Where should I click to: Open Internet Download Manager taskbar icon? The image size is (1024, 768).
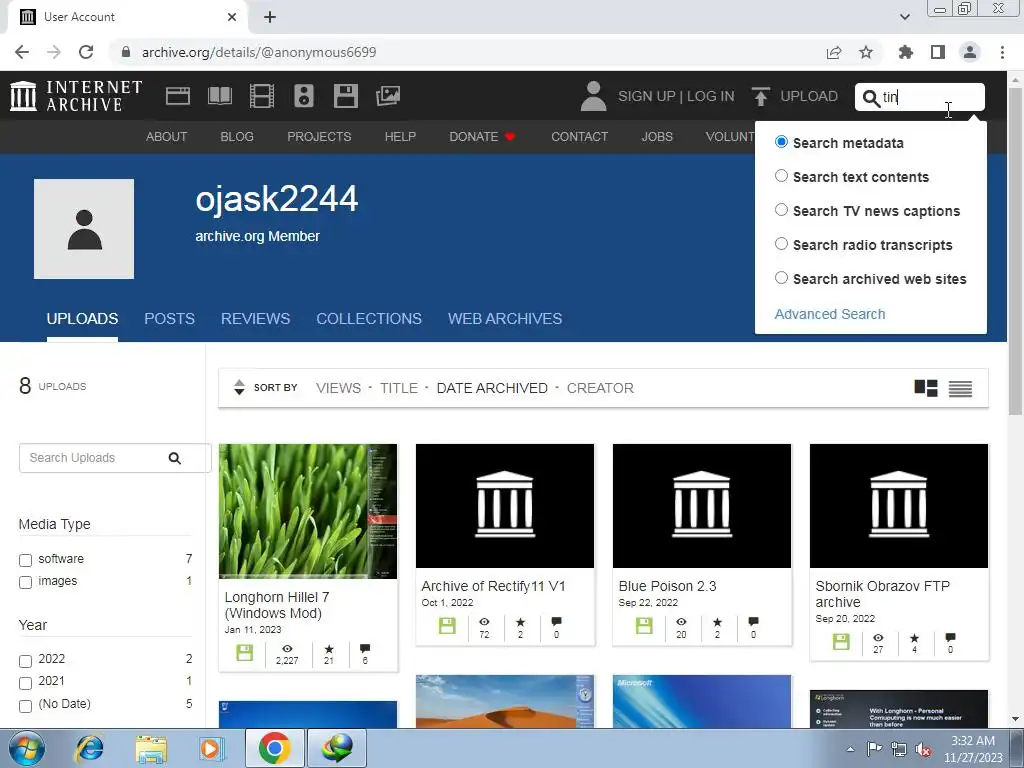(x=337, y=748)
